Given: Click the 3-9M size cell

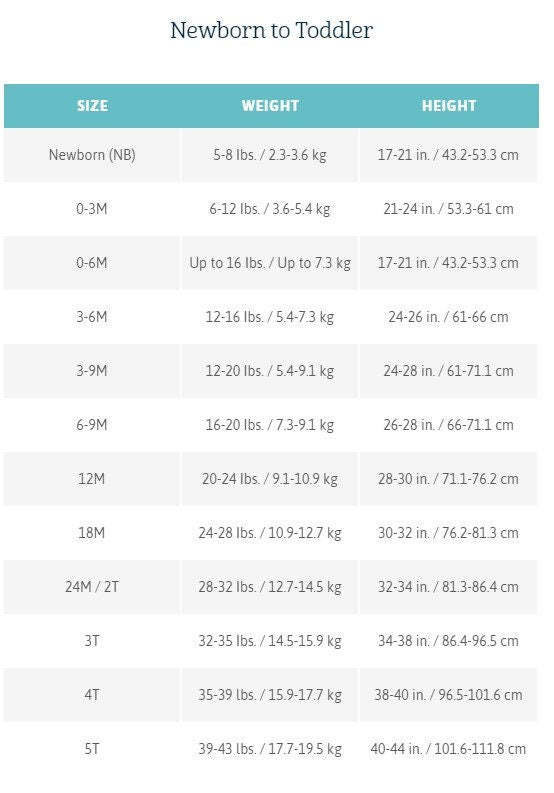Looking at the screenshot, I should point(92,371).
